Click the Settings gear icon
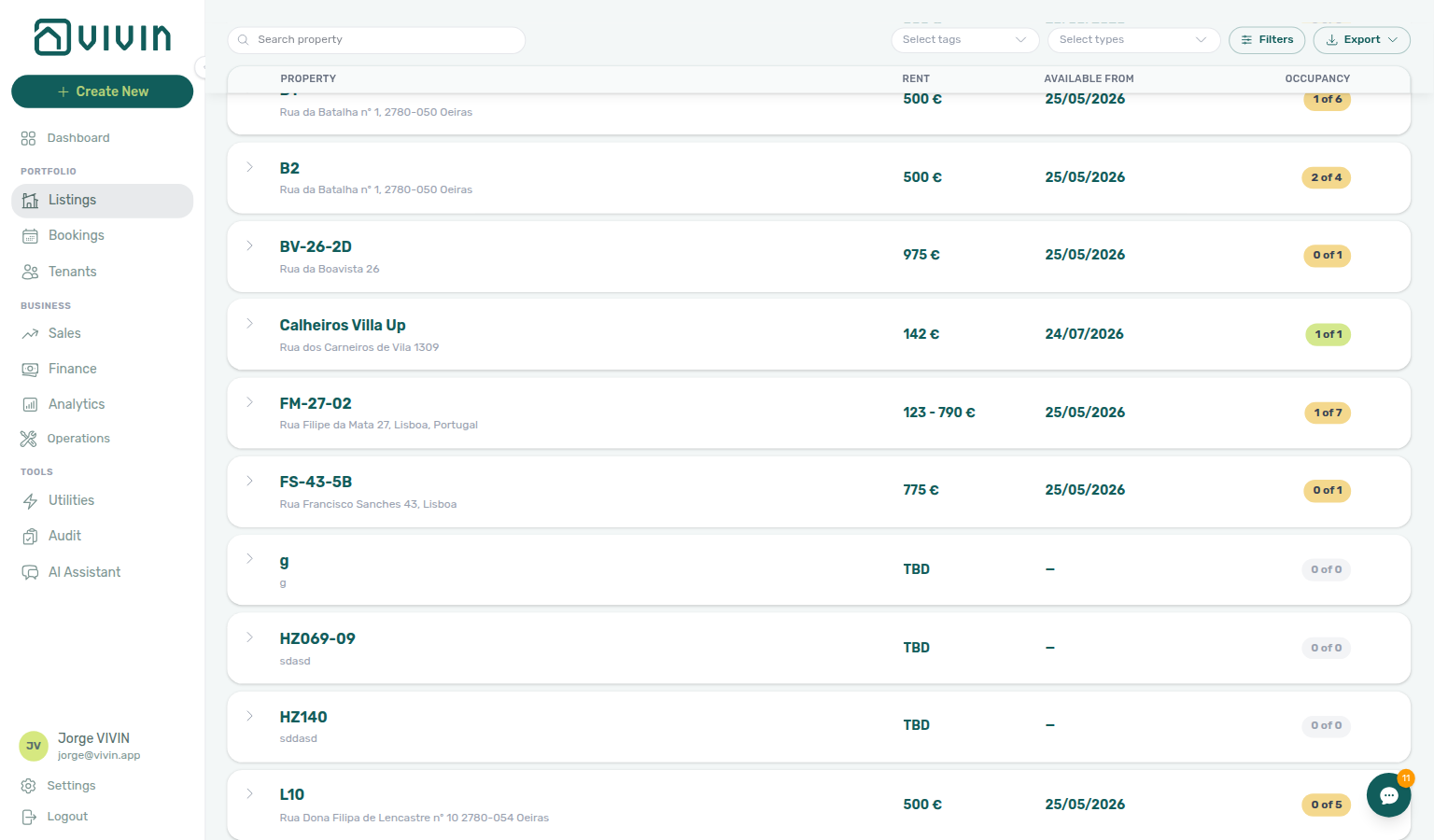This screenshot has width=1434, height=840. pos(28,786)
